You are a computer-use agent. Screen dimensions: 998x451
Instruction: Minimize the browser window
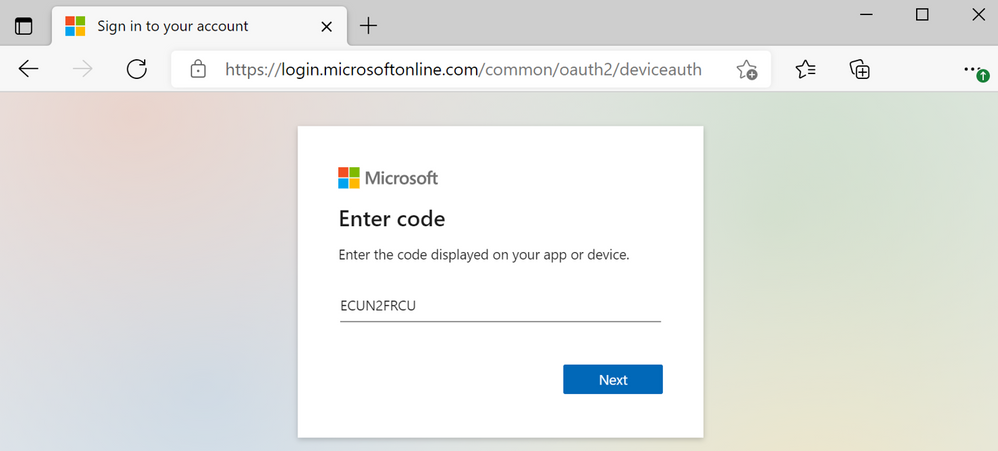[x=866, y=15]
